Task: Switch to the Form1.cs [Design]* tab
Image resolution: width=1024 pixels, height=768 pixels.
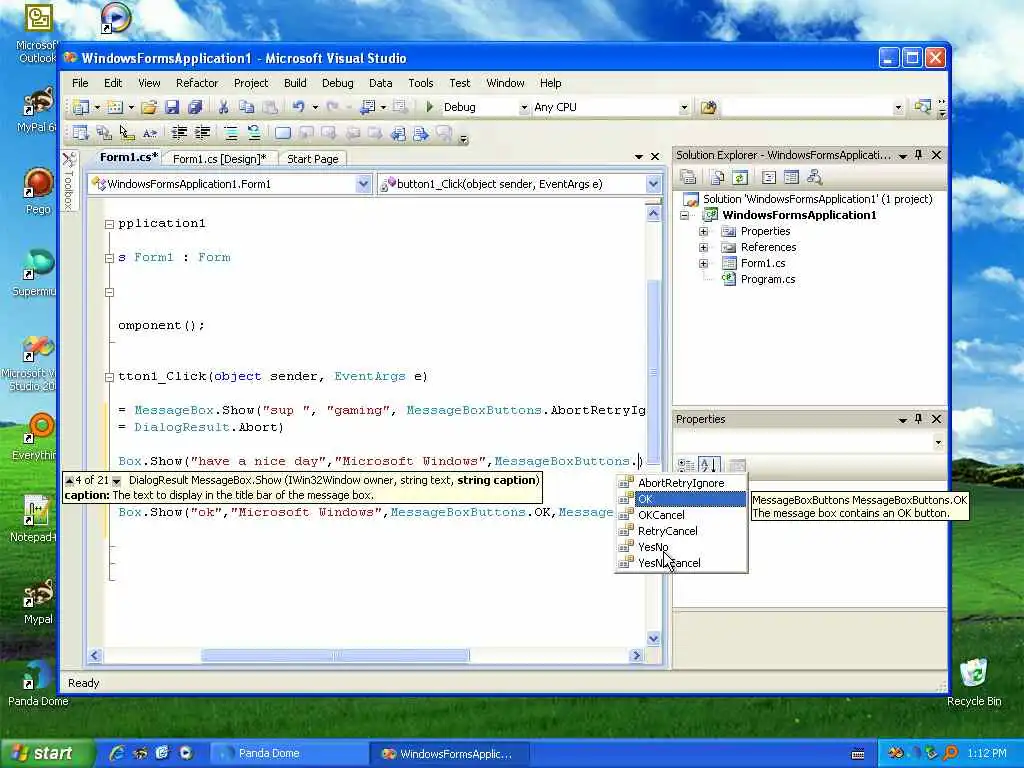Action: 219,159
